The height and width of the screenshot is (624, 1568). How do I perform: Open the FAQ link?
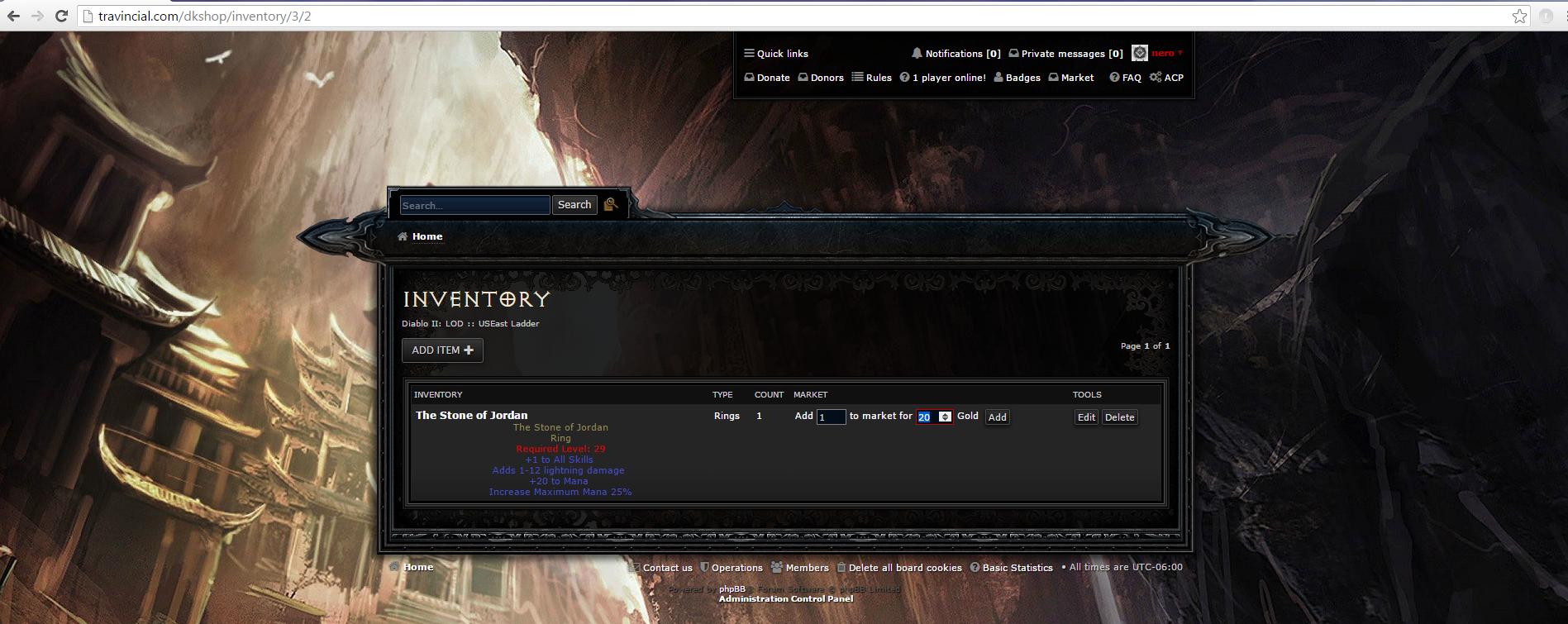click(x=1132, y=78)
